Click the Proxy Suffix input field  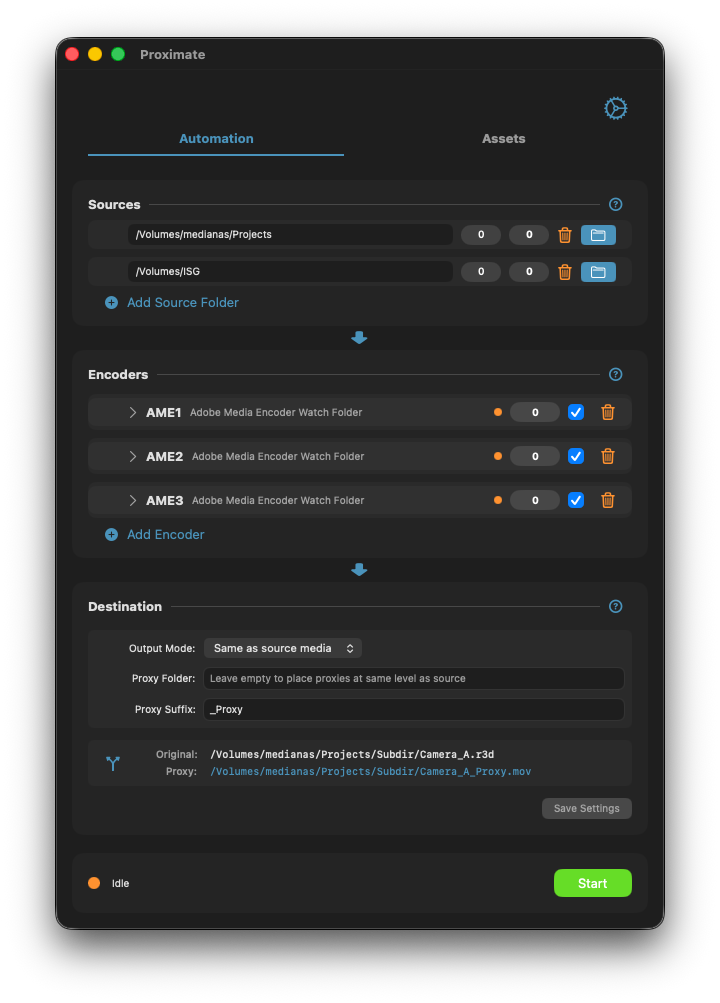click(x=414, y=709)
